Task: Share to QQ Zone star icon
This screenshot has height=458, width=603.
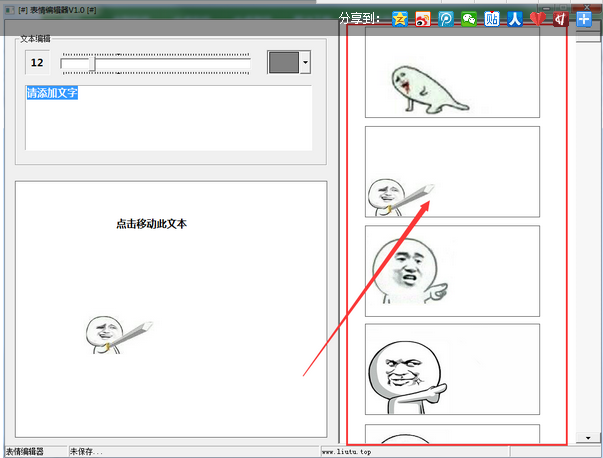Action: (x=400, y=19)
